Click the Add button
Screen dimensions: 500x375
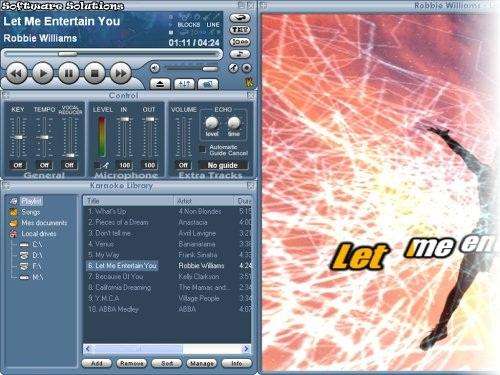[x=97, y=363]
